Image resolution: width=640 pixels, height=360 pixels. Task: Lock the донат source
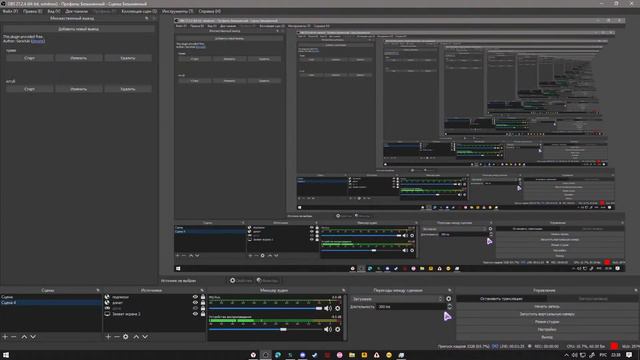203,303
